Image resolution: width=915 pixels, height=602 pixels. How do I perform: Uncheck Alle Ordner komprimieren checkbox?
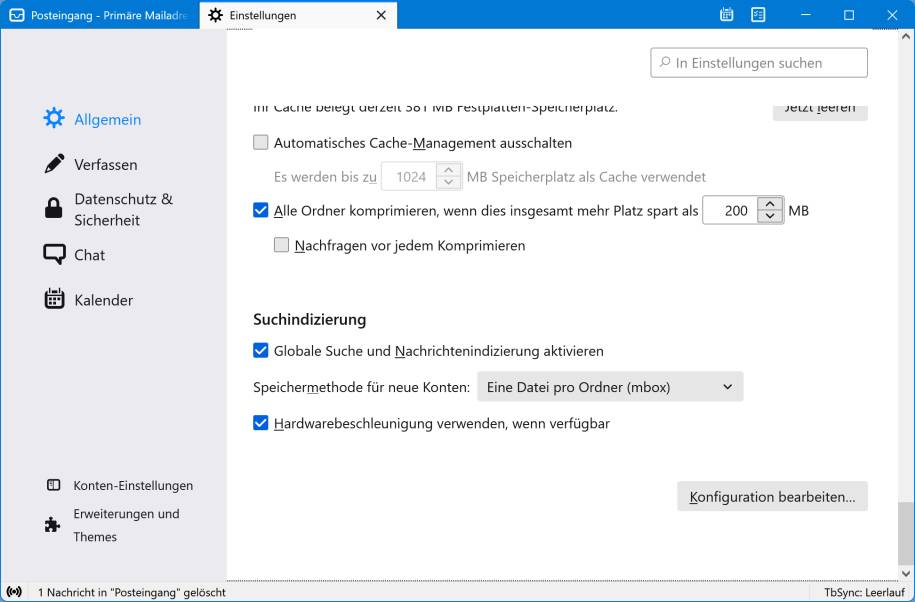261,211
